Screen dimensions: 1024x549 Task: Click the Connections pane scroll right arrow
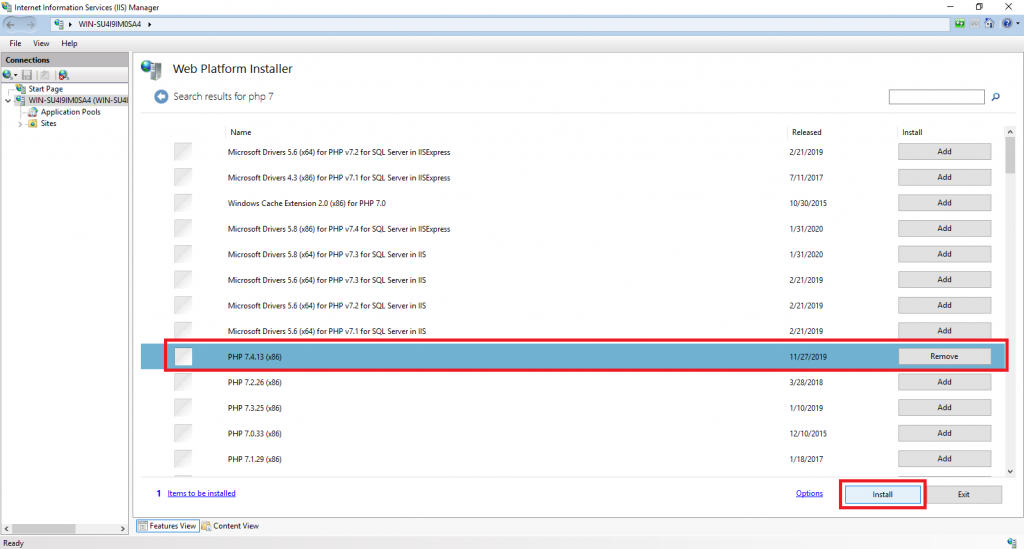(123, 529)
